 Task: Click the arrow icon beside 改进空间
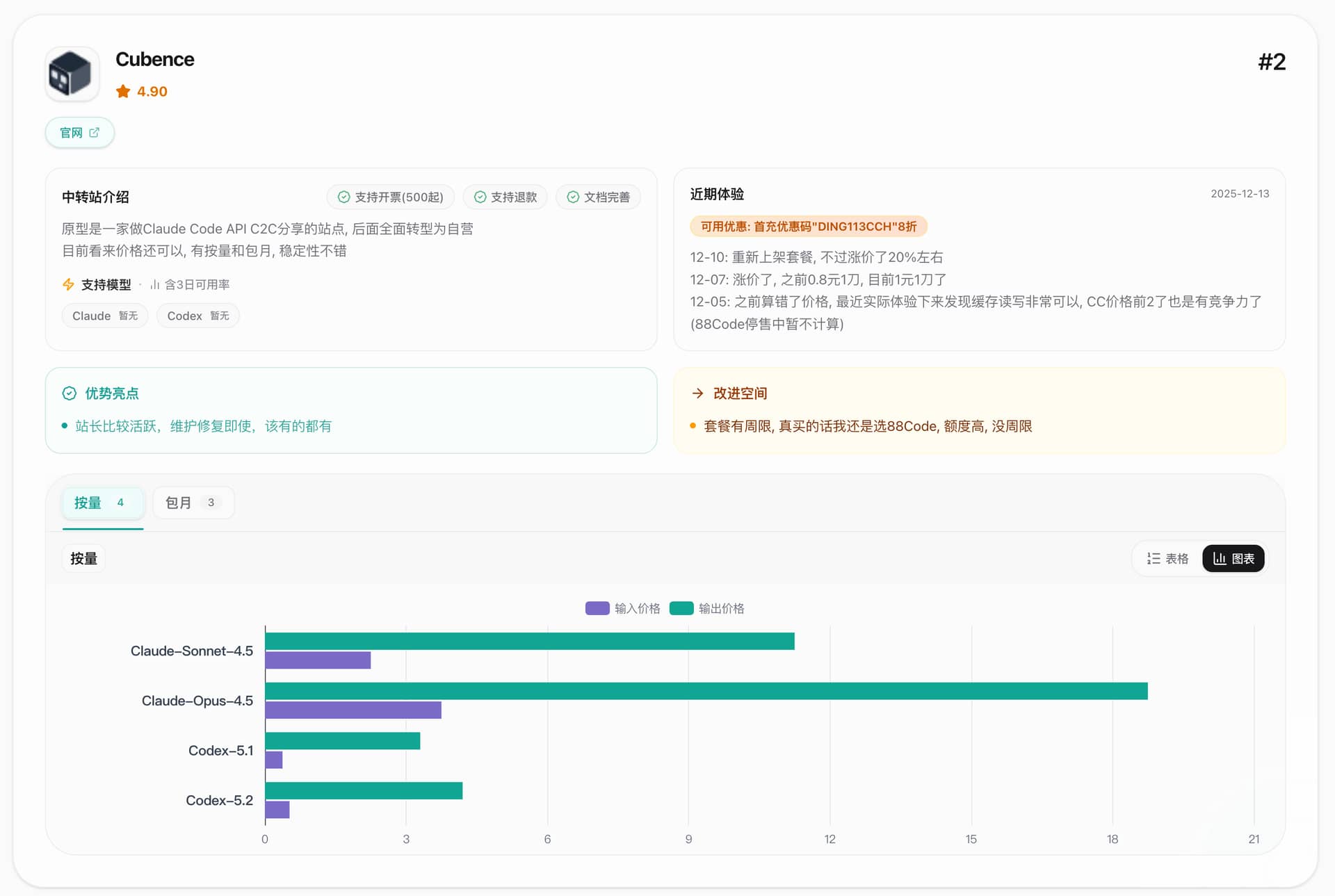[697, 394]
